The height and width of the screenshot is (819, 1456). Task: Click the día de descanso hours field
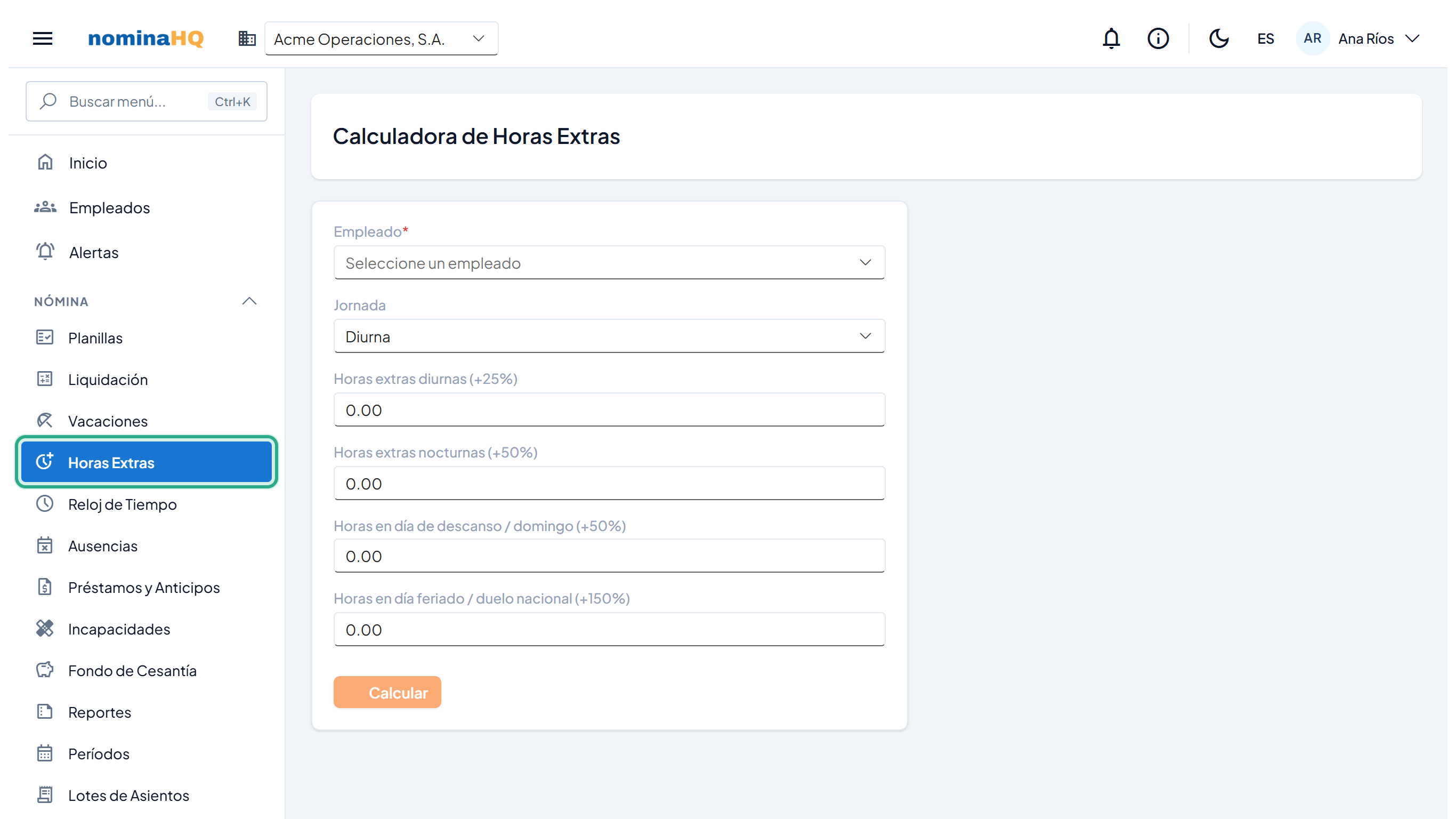(x=609, y=556)
